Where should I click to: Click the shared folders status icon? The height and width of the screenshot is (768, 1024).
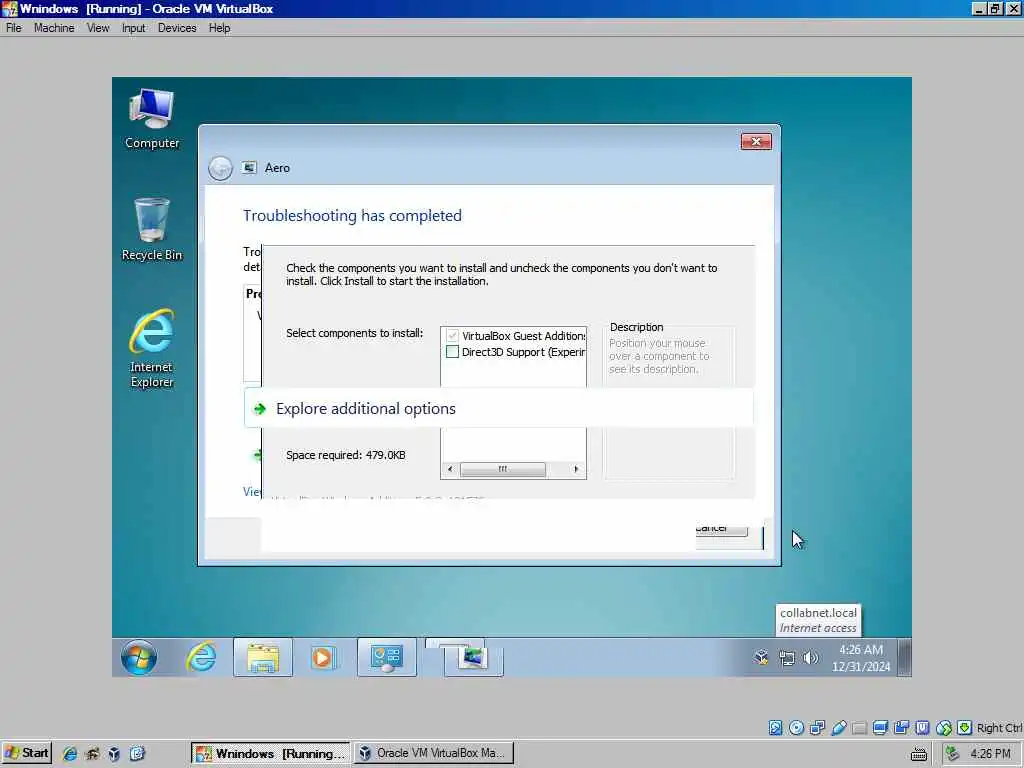[859, 728]
